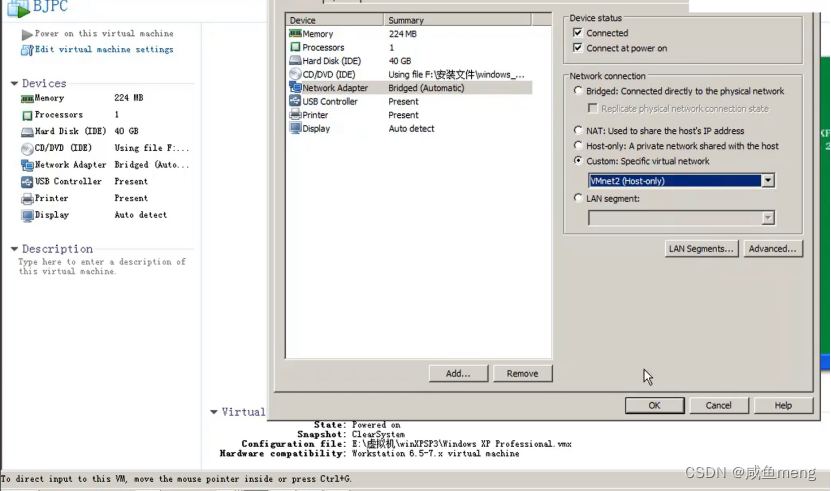
Task: Collapse the Description section
Action: point(14,249)
